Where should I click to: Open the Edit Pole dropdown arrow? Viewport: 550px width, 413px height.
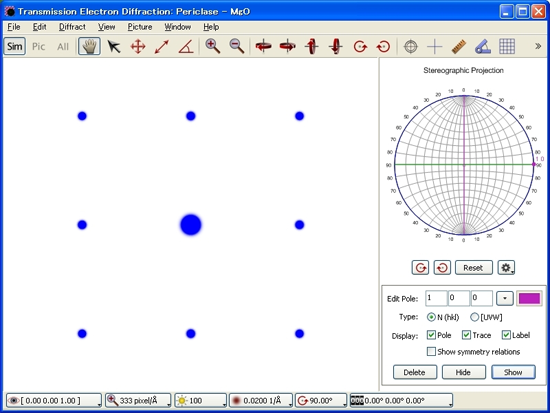505,299
